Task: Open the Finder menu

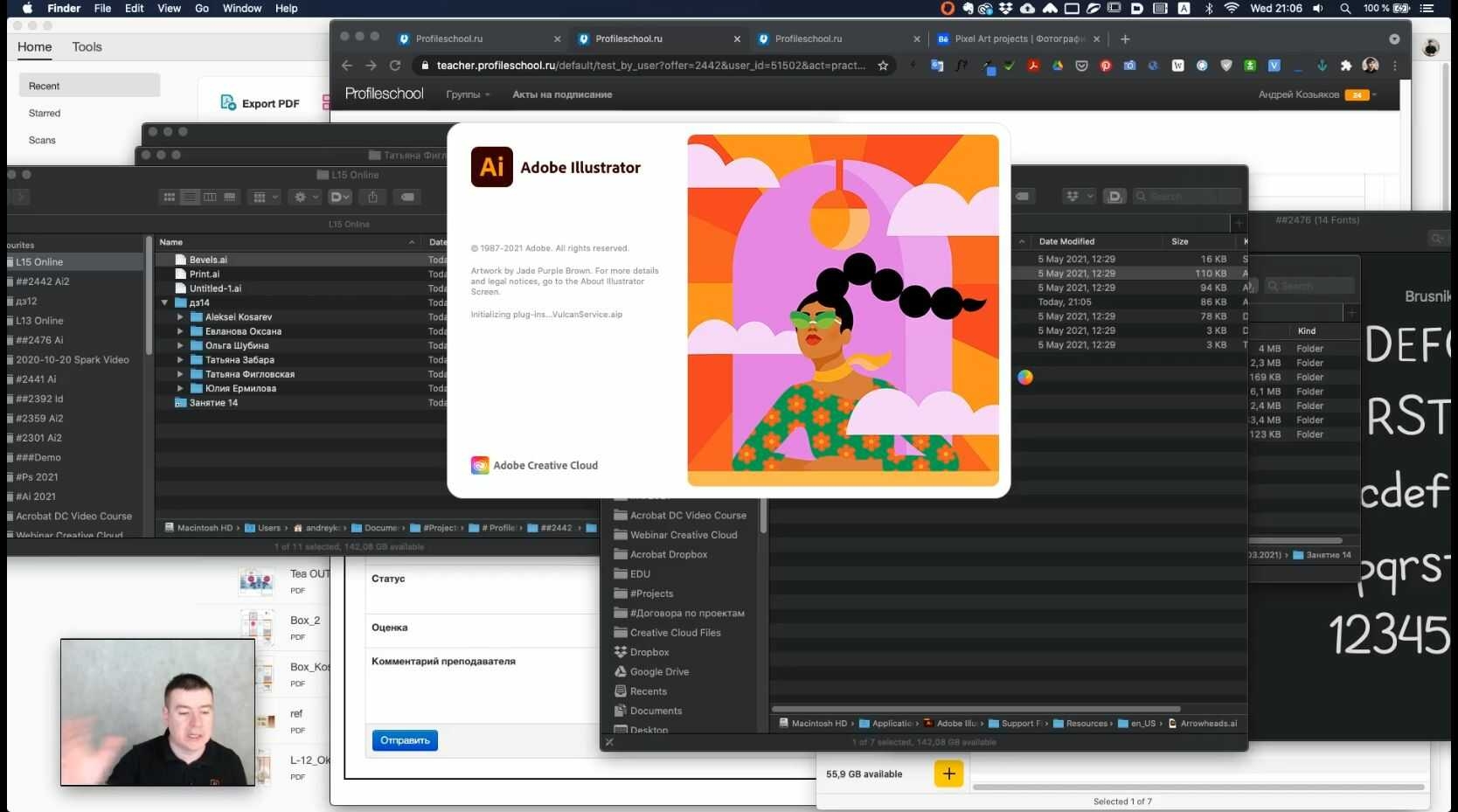Action: pyautogui.click(x=63, y=9)
